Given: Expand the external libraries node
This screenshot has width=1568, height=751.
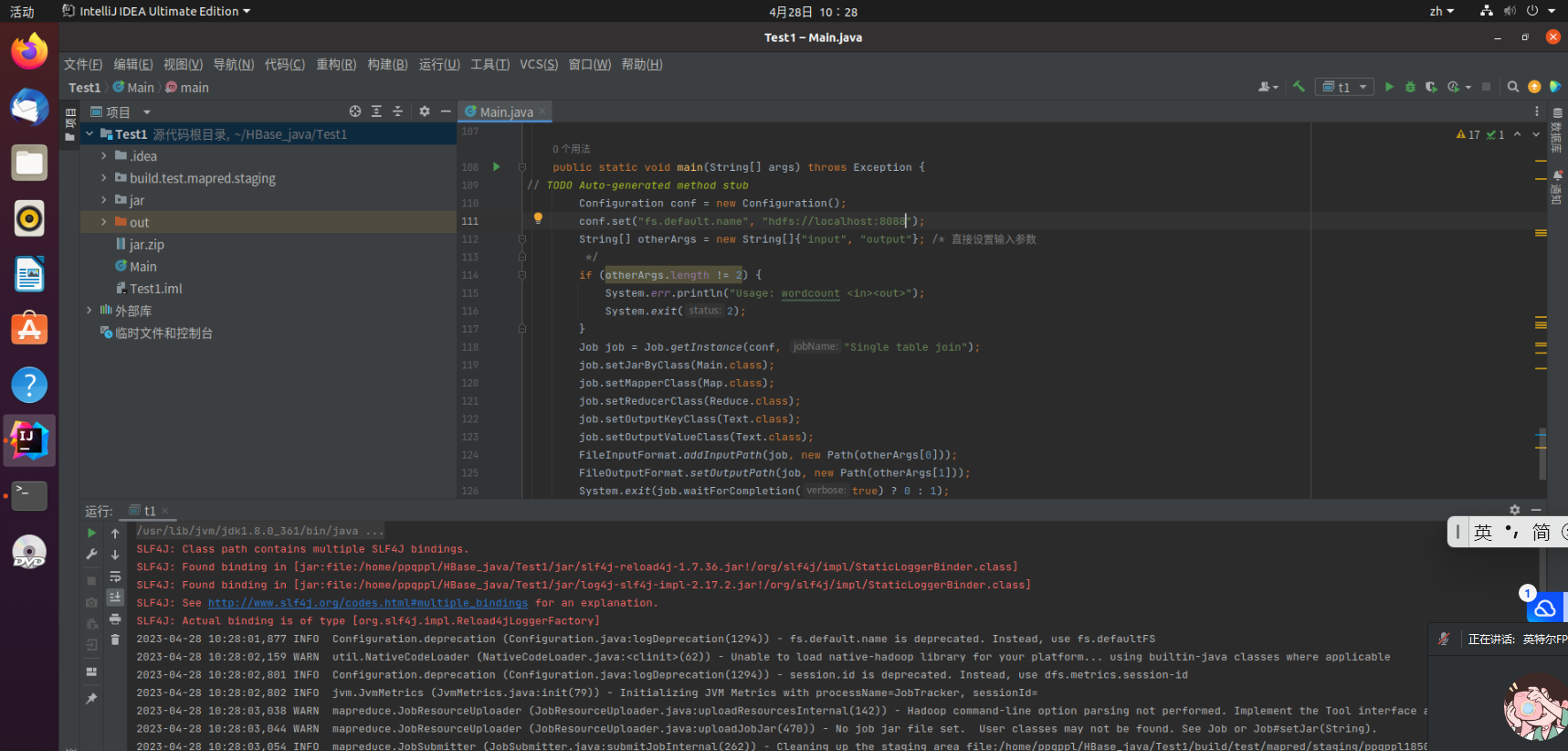Looking at the screenshot, I should click(x=89, y=311).
